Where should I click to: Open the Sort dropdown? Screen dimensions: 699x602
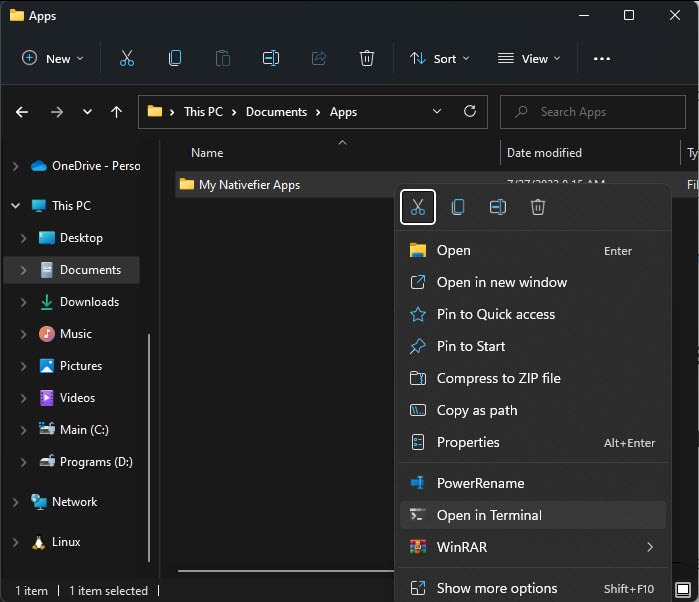pyautogui.click(x=440, y=58)
